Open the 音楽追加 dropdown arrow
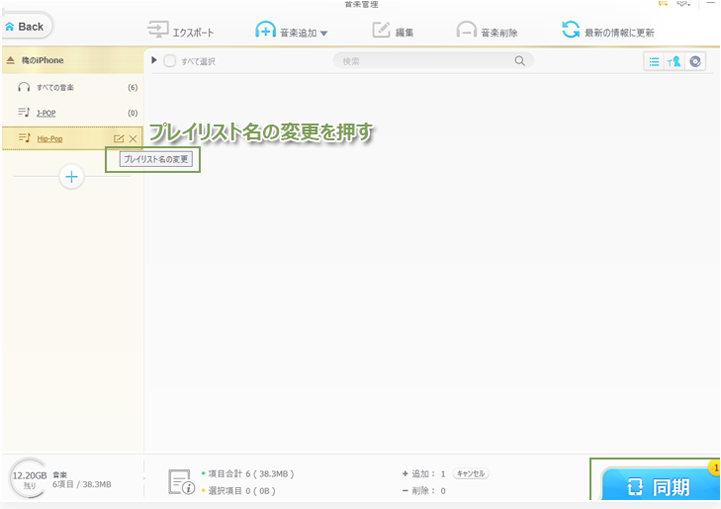The image size is (721, 509). point(324,33)
